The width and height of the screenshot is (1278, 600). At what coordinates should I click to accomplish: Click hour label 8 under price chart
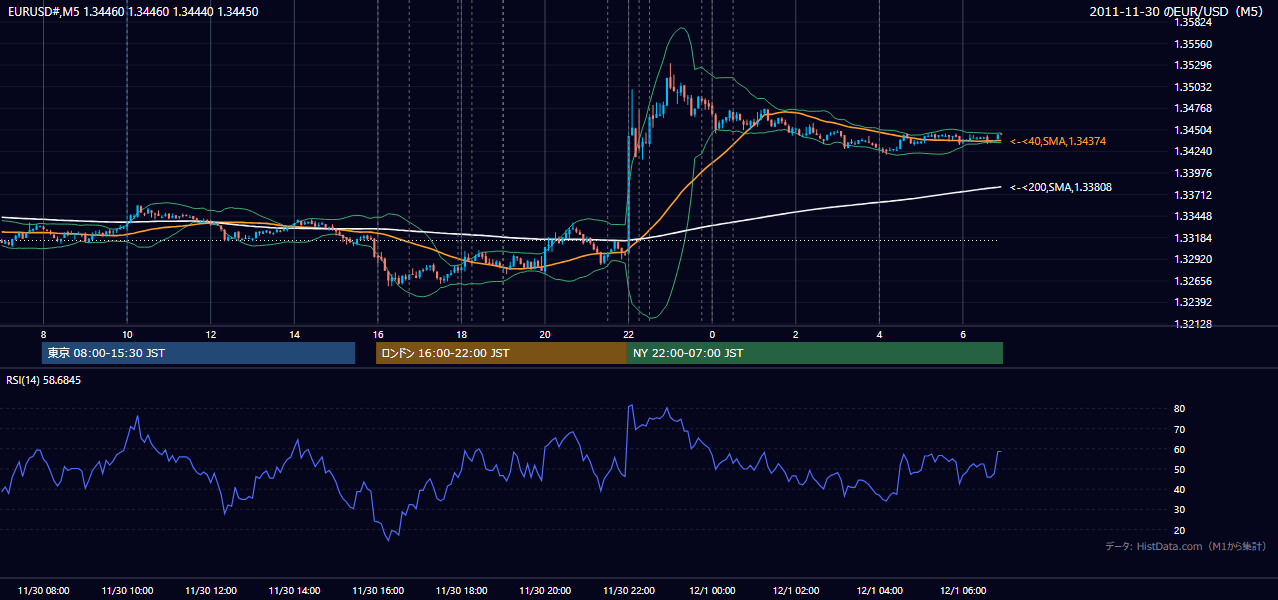[x=43, y=334]
